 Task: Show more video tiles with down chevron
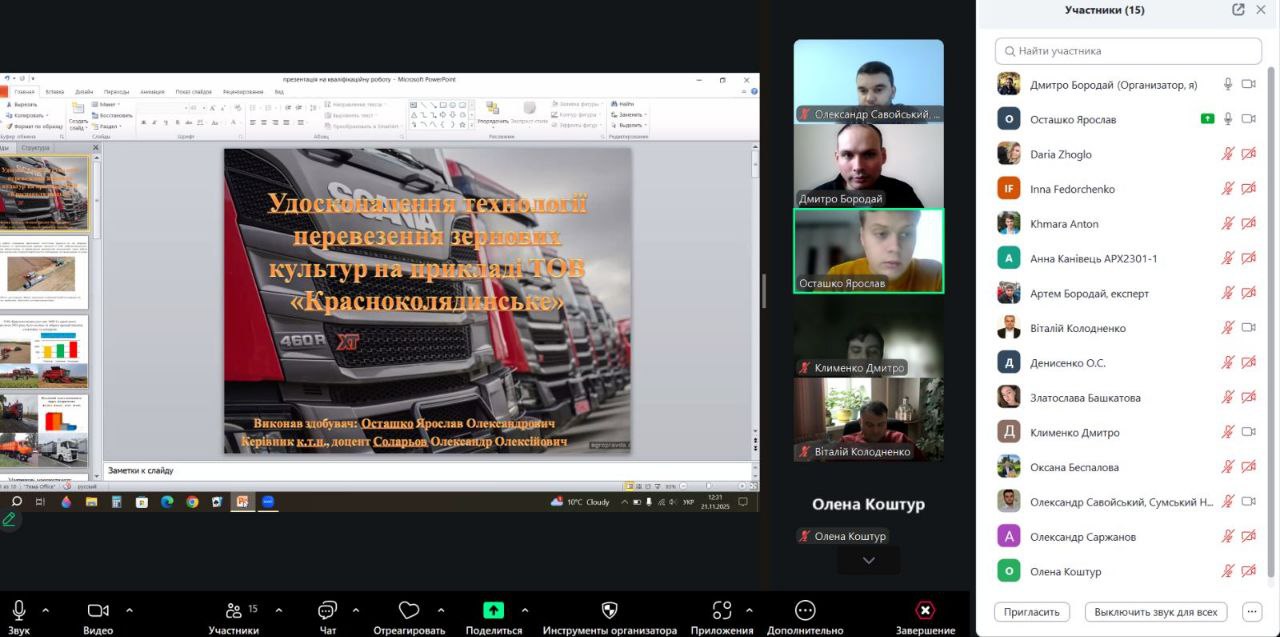[868, 561]
